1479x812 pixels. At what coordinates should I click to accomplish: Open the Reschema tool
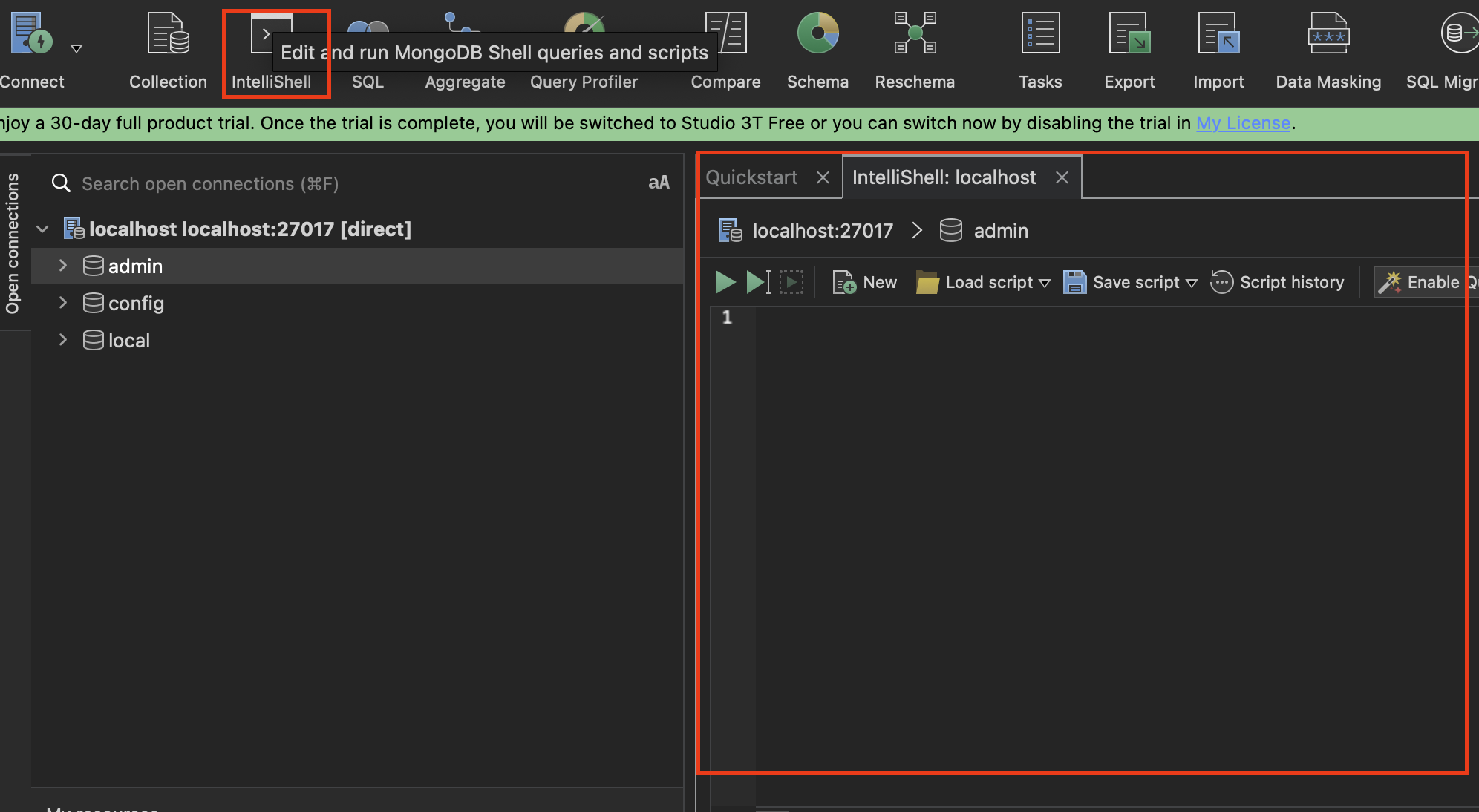(x=915, y=50)
